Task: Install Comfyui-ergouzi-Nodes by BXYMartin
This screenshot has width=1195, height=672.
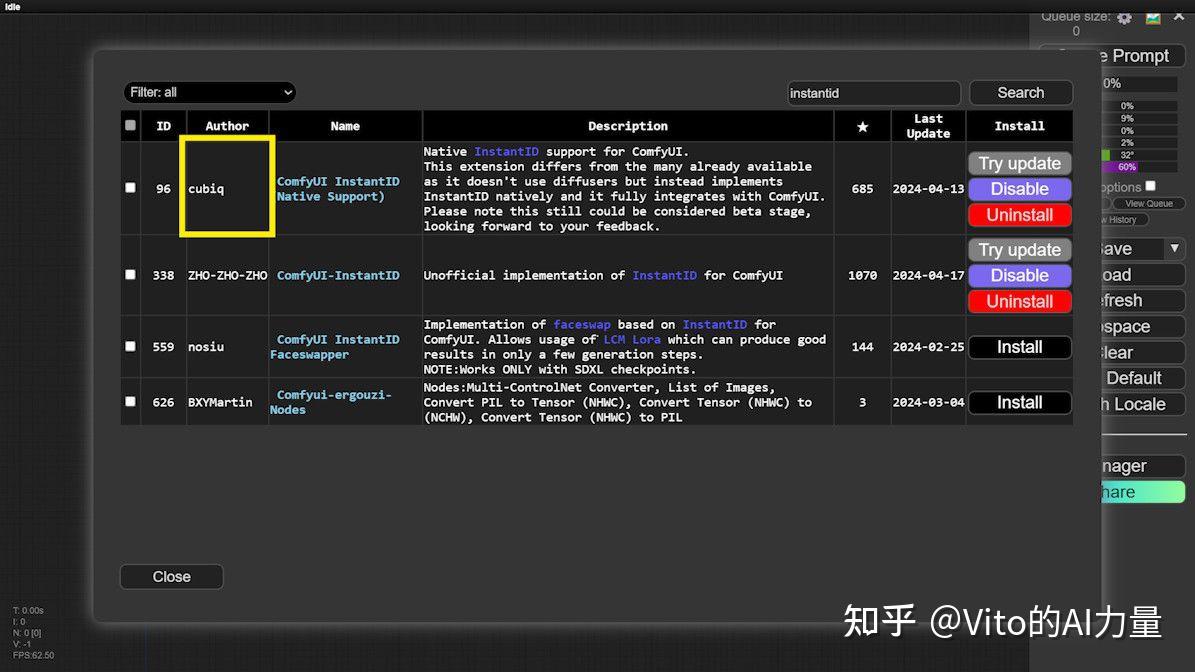Action: click(1019, 402)
